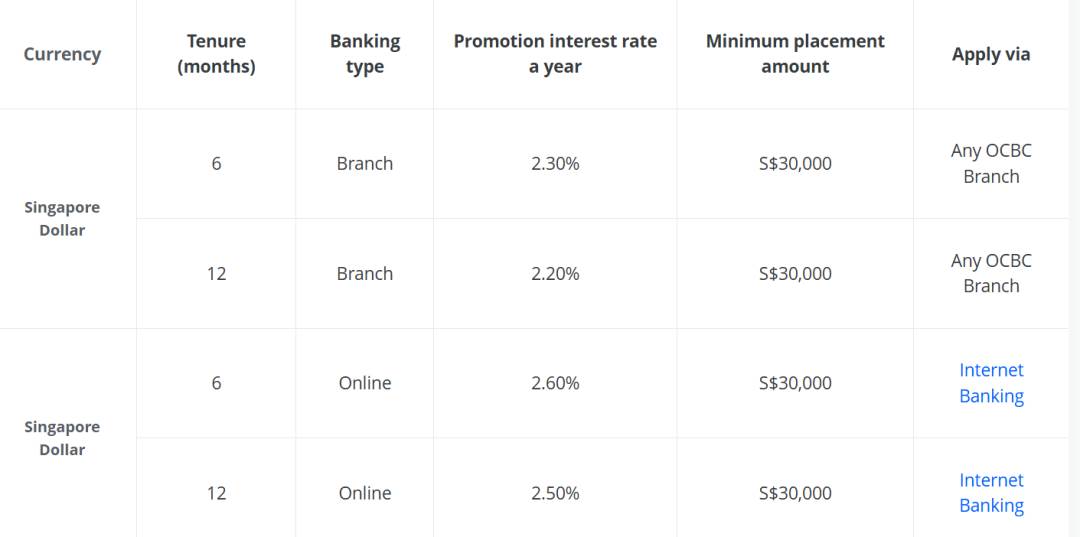Click the Banking type column header
This screenshot has height=537, width=1080.
365,54
